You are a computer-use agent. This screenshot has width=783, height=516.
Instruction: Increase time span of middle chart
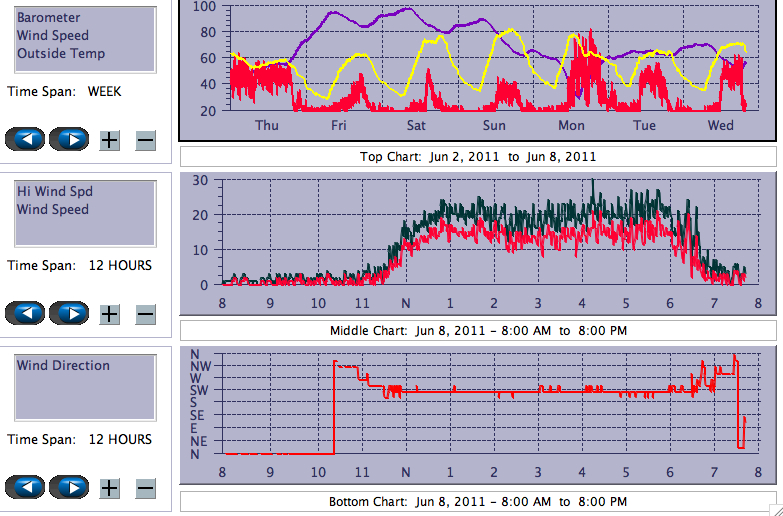point(110,314)
